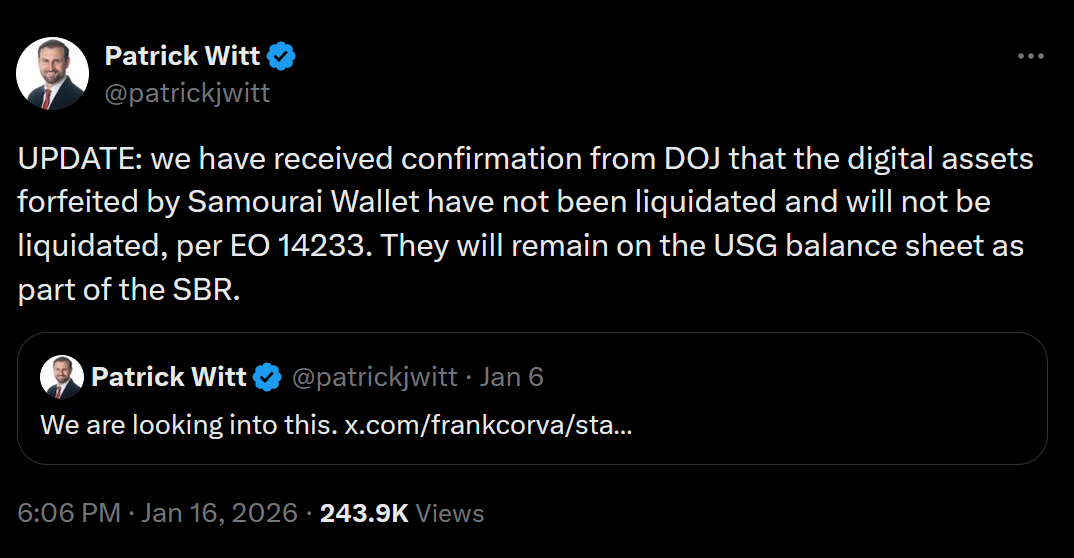Click the 6:06 PM Jan 16, 2026 timestamp
1074x558 pixels.
tap(157, 513)
